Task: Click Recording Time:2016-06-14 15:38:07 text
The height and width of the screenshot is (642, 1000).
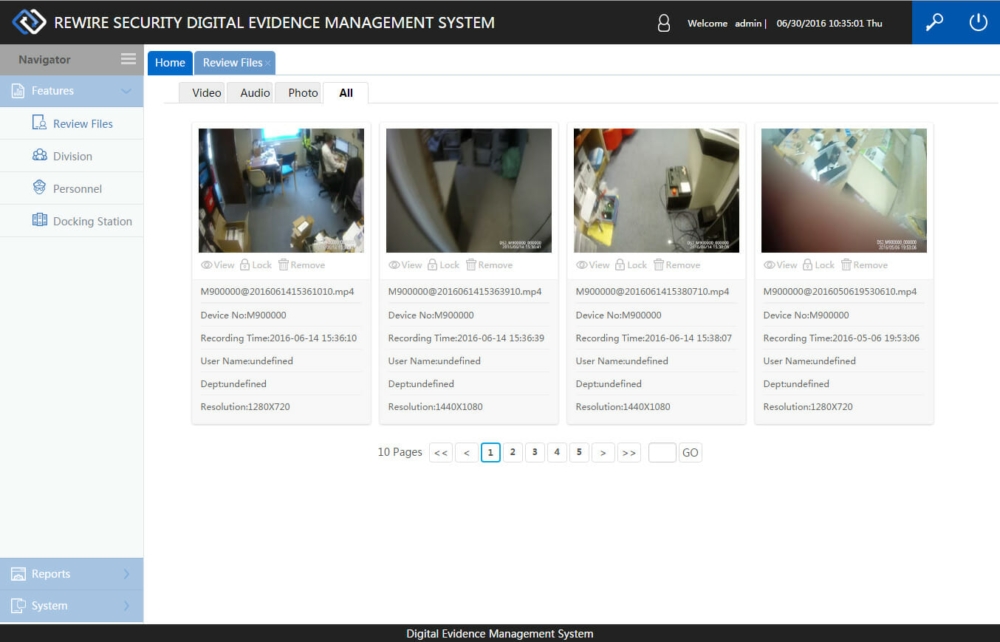Action: (x=654, y=338)
